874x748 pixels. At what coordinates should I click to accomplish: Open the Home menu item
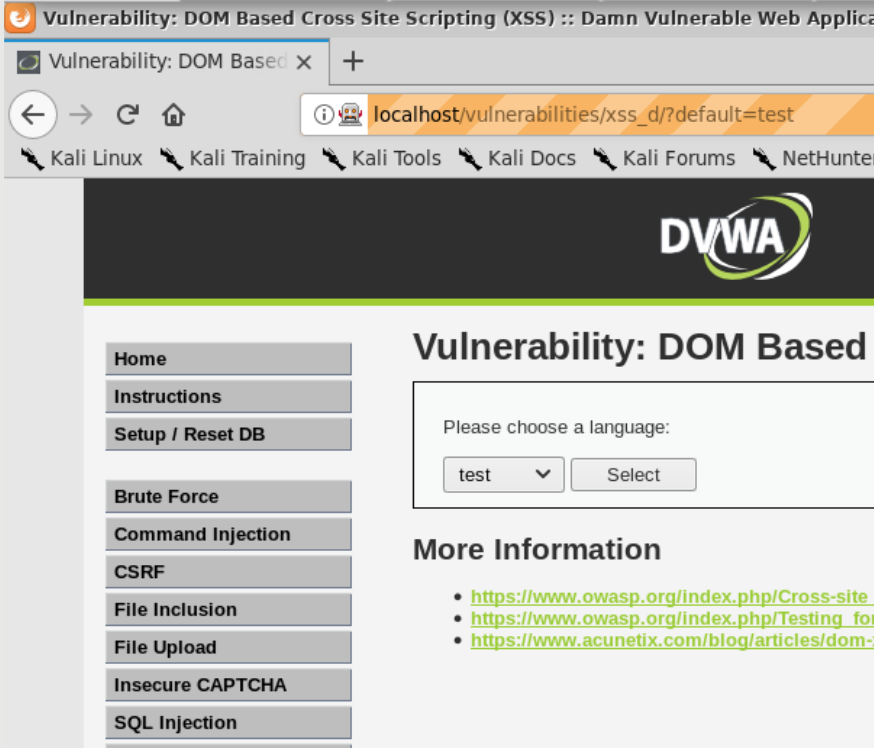click(228, 359)
